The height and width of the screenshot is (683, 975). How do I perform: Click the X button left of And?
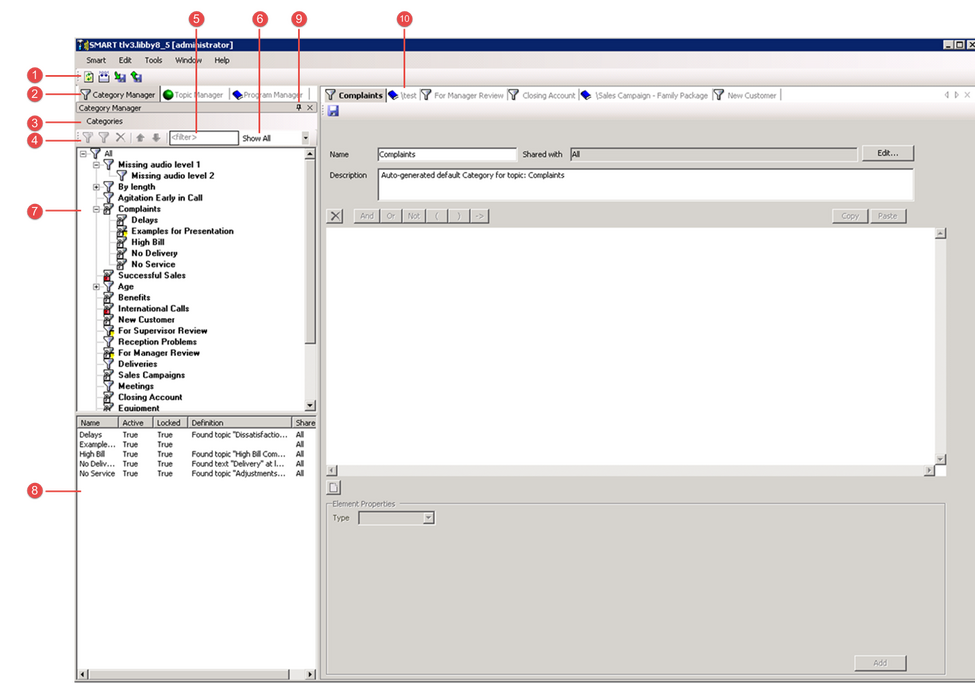pyautogui.click(x=336, y=216)
